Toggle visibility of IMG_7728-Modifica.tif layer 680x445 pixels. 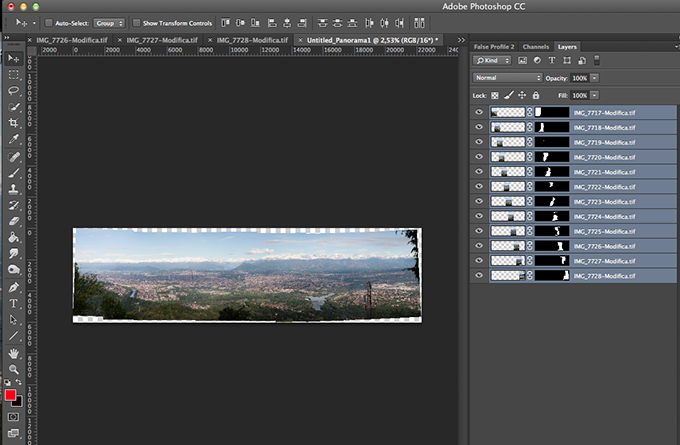[479, 275]
